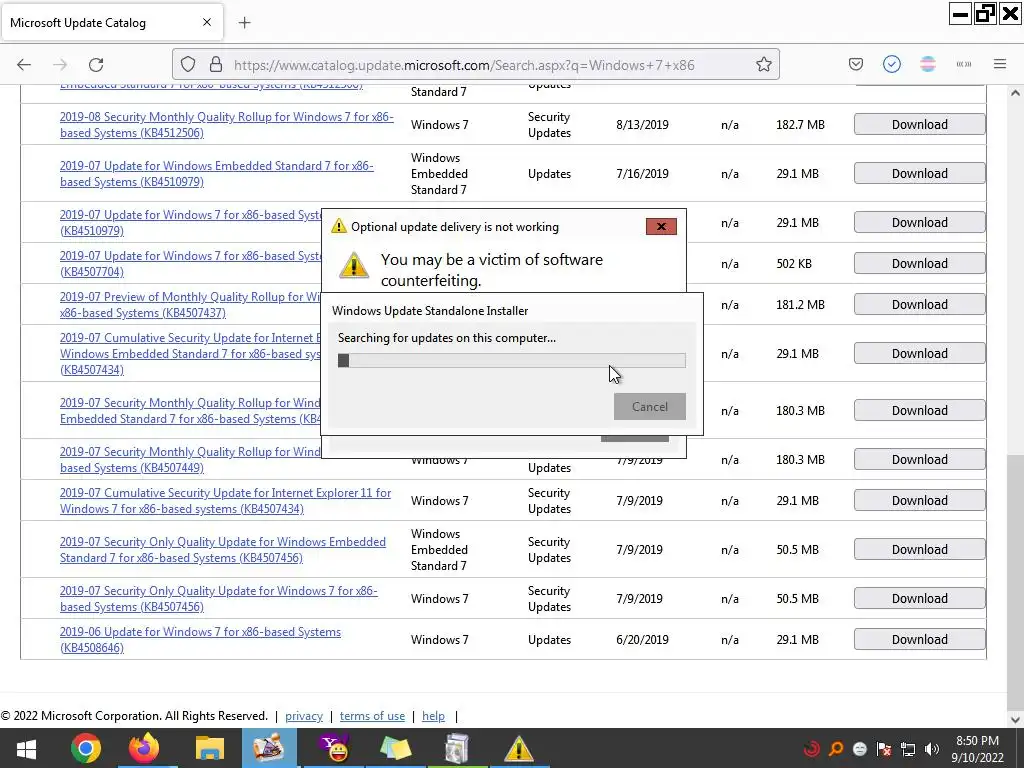Click the scrollbar up arrow
The image size is (1024, 768).
tap(1015, 93)
